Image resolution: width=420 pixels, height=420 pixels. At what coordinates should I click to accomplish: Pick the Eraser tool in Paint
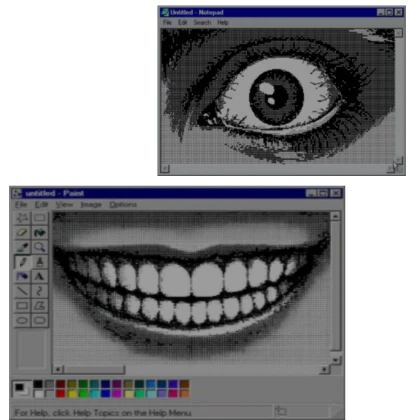pyautogui.click(x=22, y=232)
